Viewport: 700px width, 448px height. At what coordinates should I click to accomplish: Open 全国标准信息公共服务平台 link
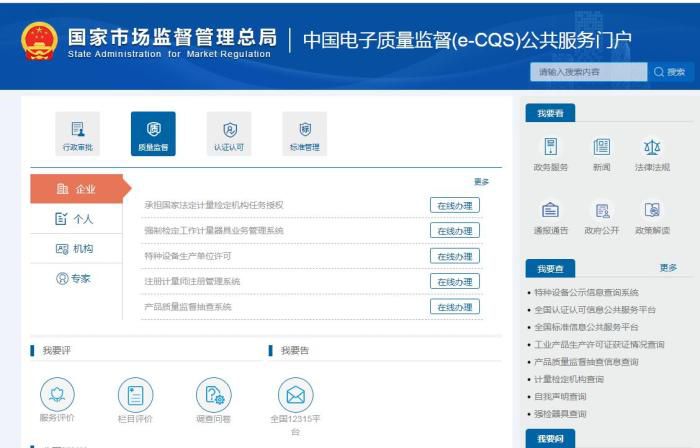point(586,327)
